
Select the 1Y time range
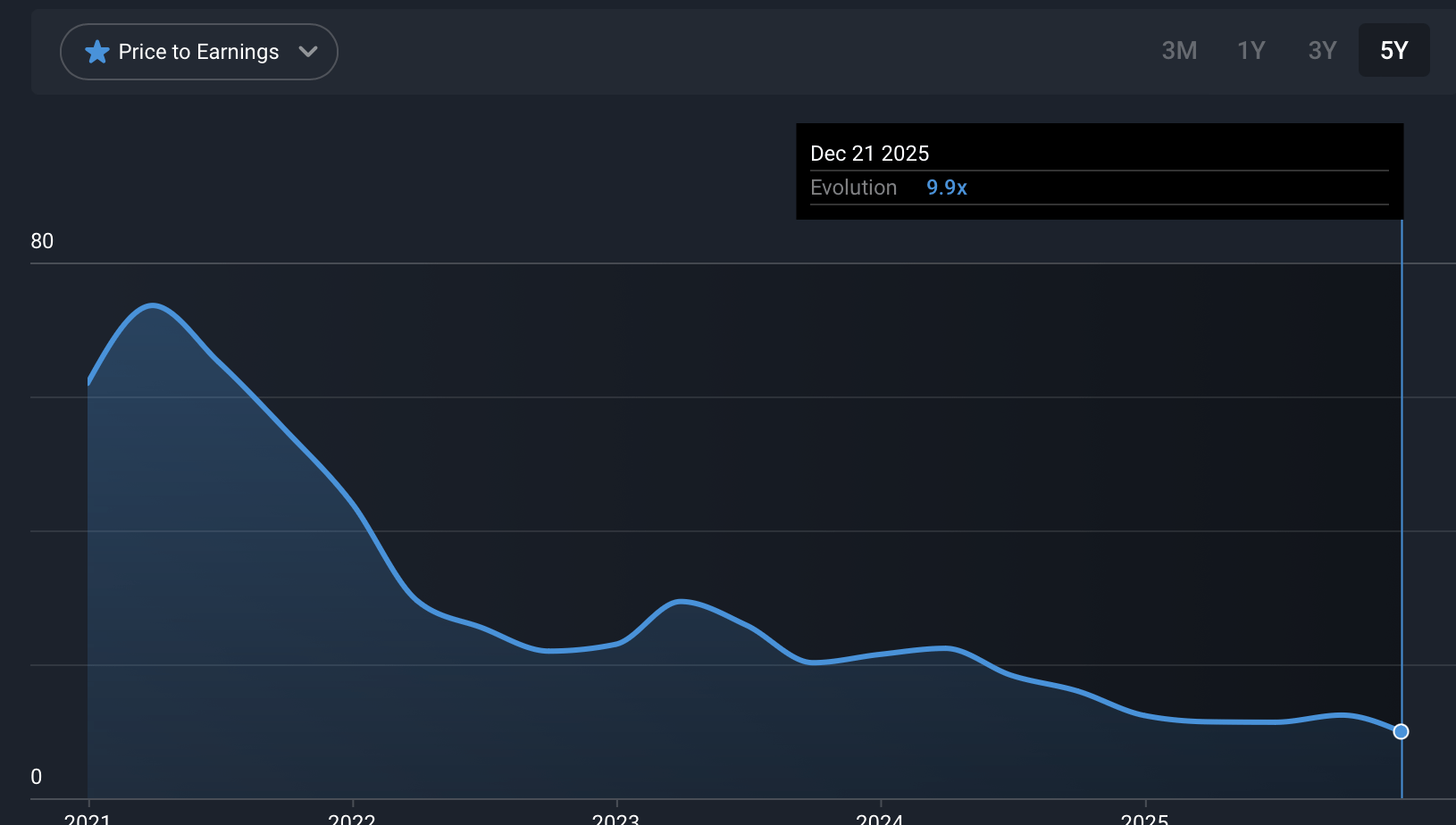point(1251,51)
